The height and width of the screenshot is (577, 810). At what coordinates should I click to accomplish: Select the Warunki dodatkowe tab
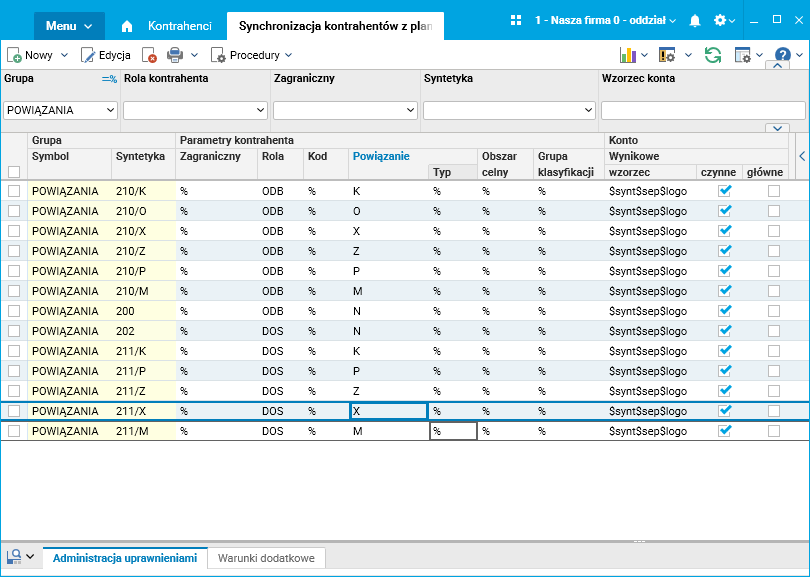point(266,558)
